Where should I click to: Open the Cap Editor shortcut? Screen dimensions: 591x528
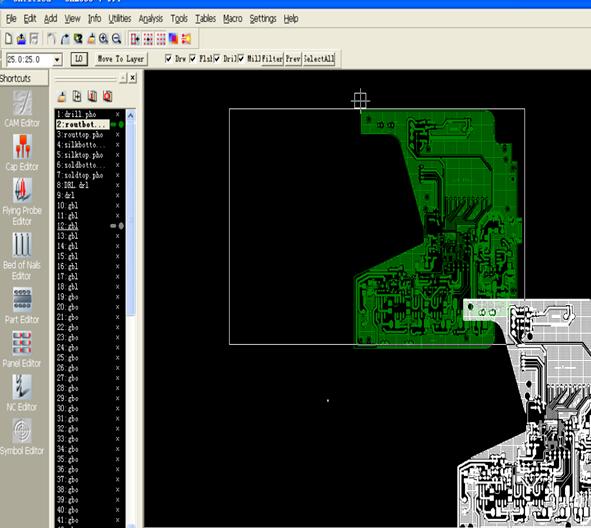[x=22, y=153]
